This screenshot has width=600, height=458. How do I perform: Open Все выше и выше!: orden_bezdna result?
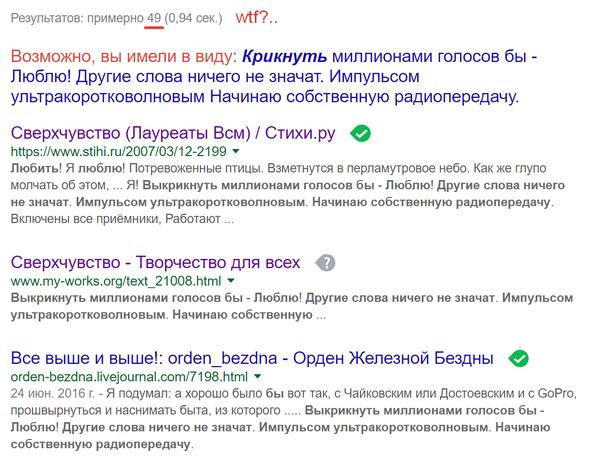(252, 358)
